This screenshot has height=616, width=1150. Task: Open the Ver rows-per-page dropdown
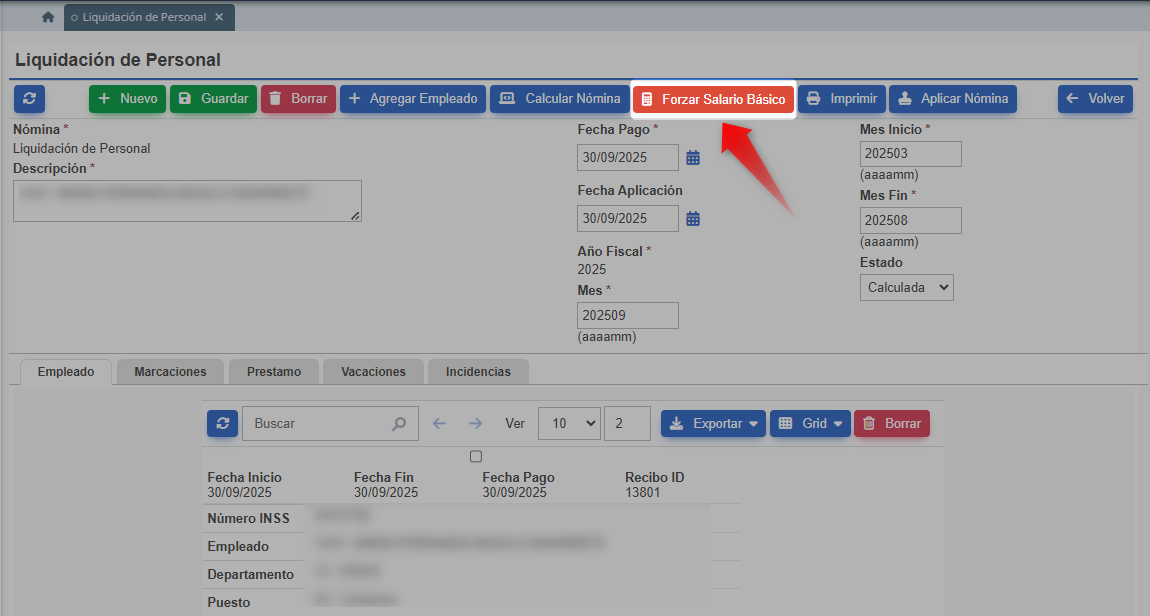[569, 423]
